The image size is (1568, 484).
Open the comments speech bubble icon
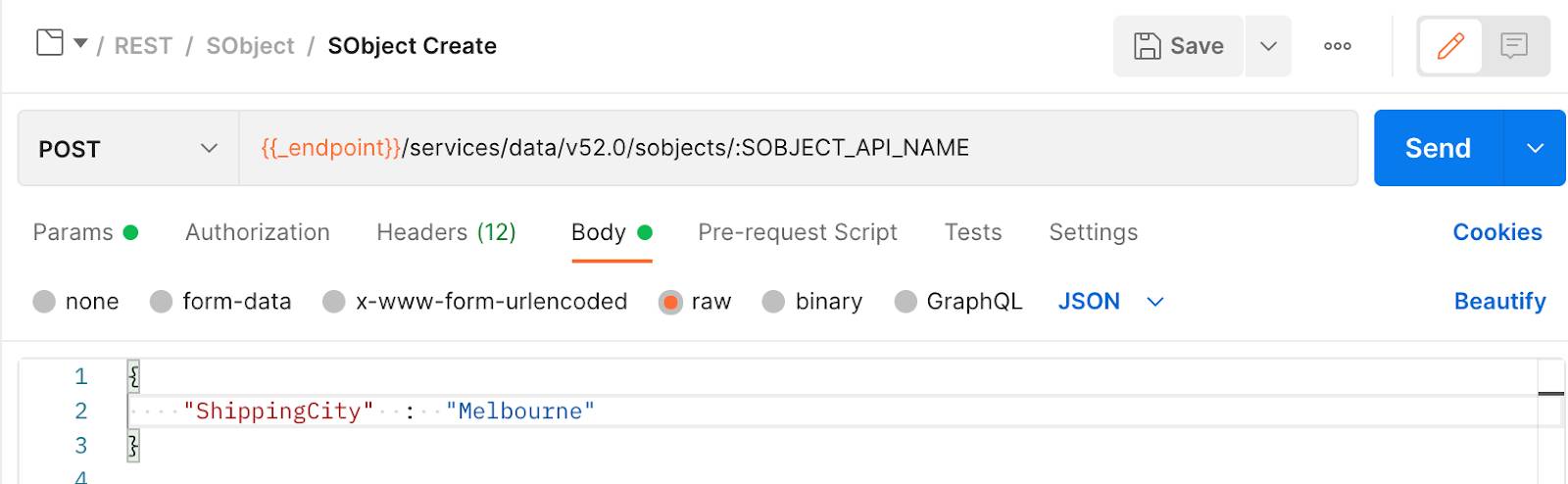[x=1514, y=46]
